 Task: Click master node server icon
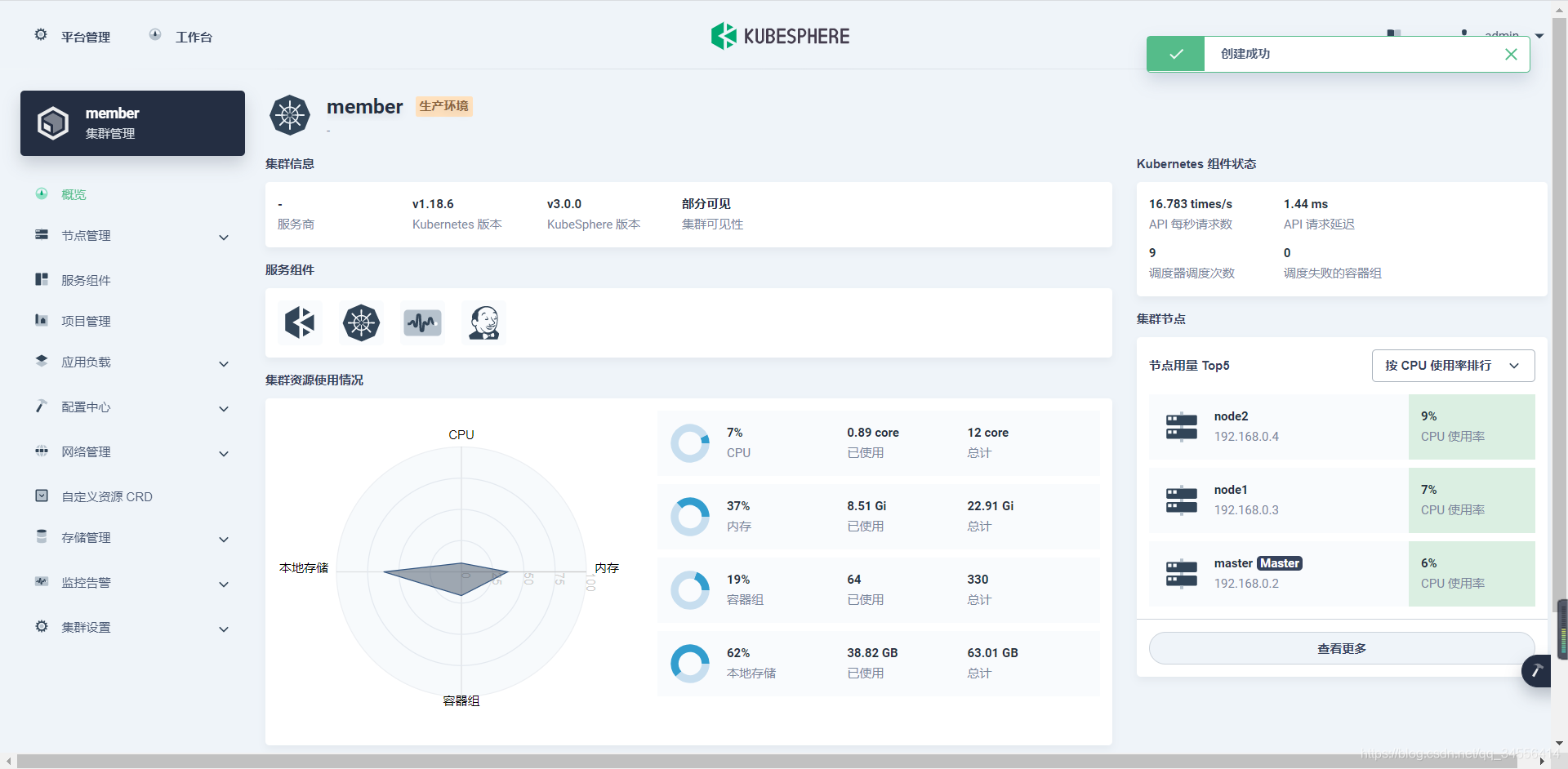[1182, 574]
